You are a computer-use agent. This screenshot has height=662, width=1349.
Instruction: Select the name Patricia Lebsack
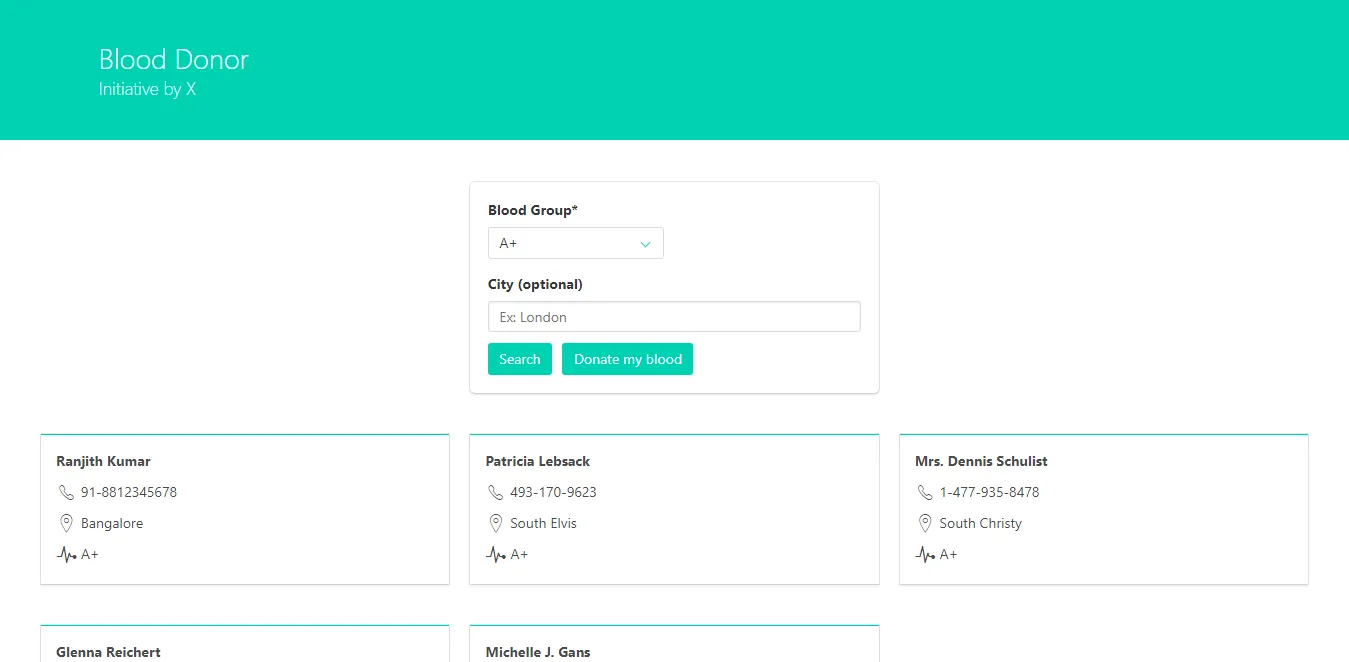(538, 461)
